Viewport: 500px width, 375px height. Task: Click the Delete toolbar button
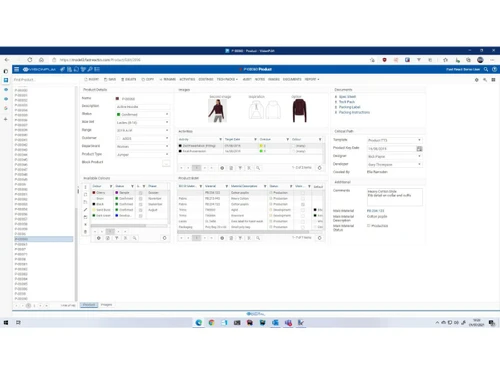pyautogui.click(x=129, y=79)
